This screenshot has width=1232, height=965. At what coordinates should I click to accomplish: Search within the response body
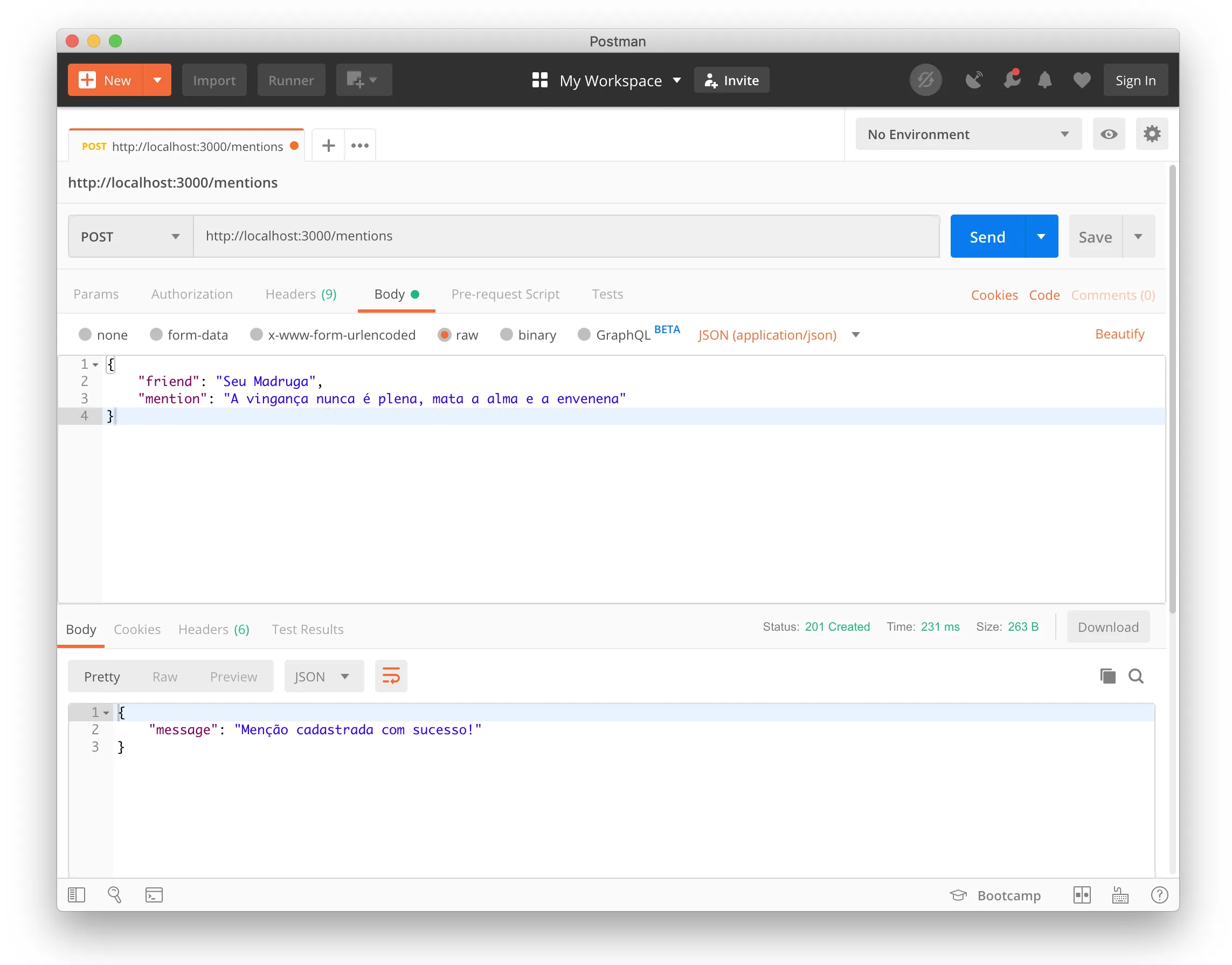tap(1136, 676)
